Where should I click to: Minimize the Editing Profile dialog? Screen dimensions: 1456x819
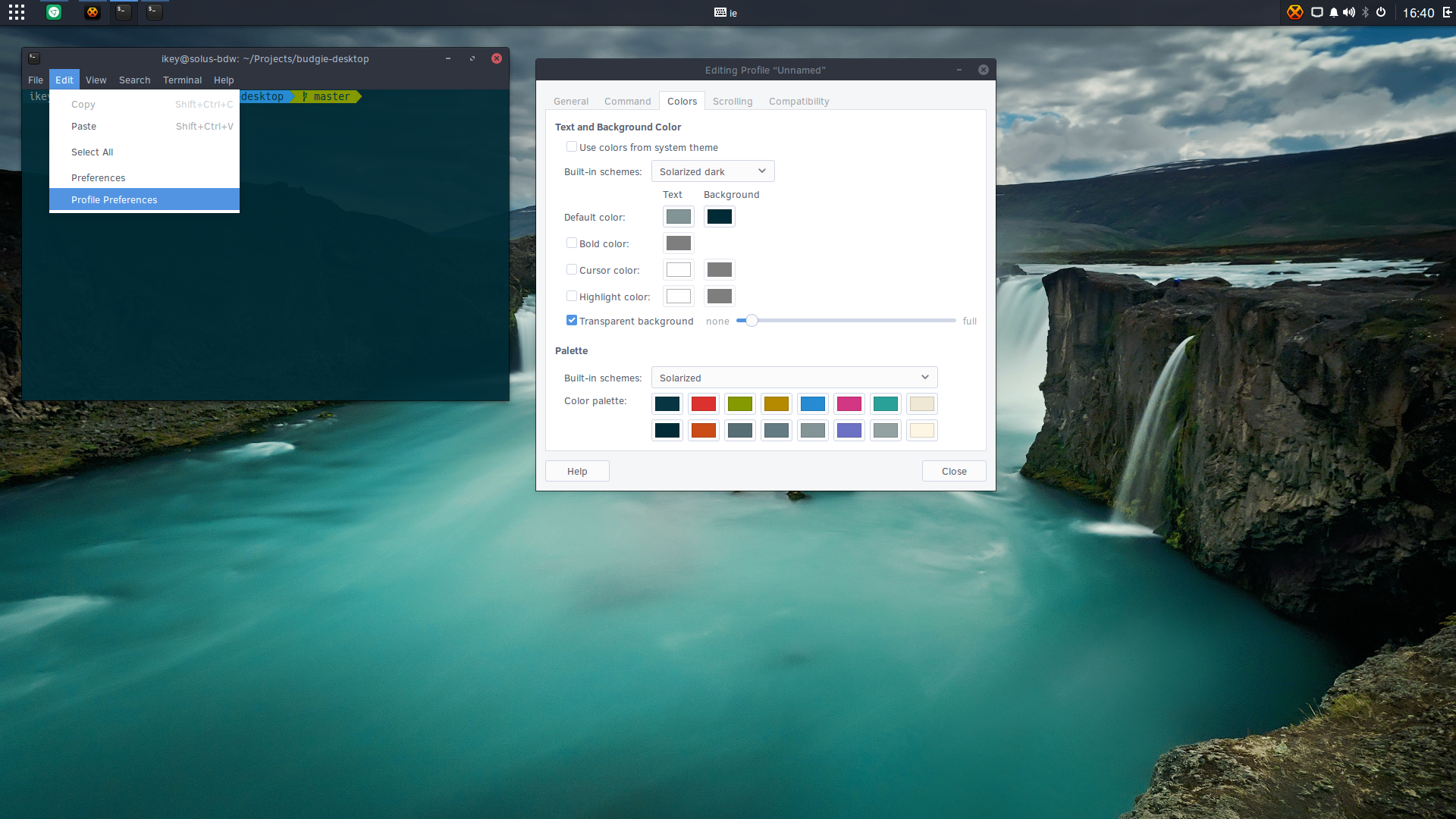[959, 70]
